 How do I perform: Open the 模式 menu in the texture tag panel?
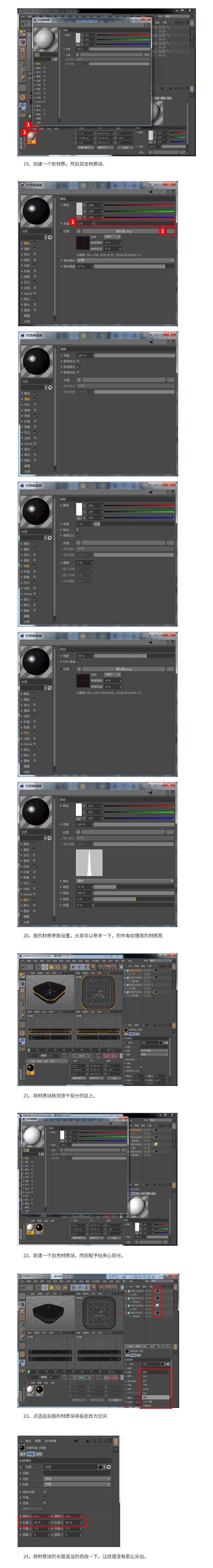[x=28, y=1441]
